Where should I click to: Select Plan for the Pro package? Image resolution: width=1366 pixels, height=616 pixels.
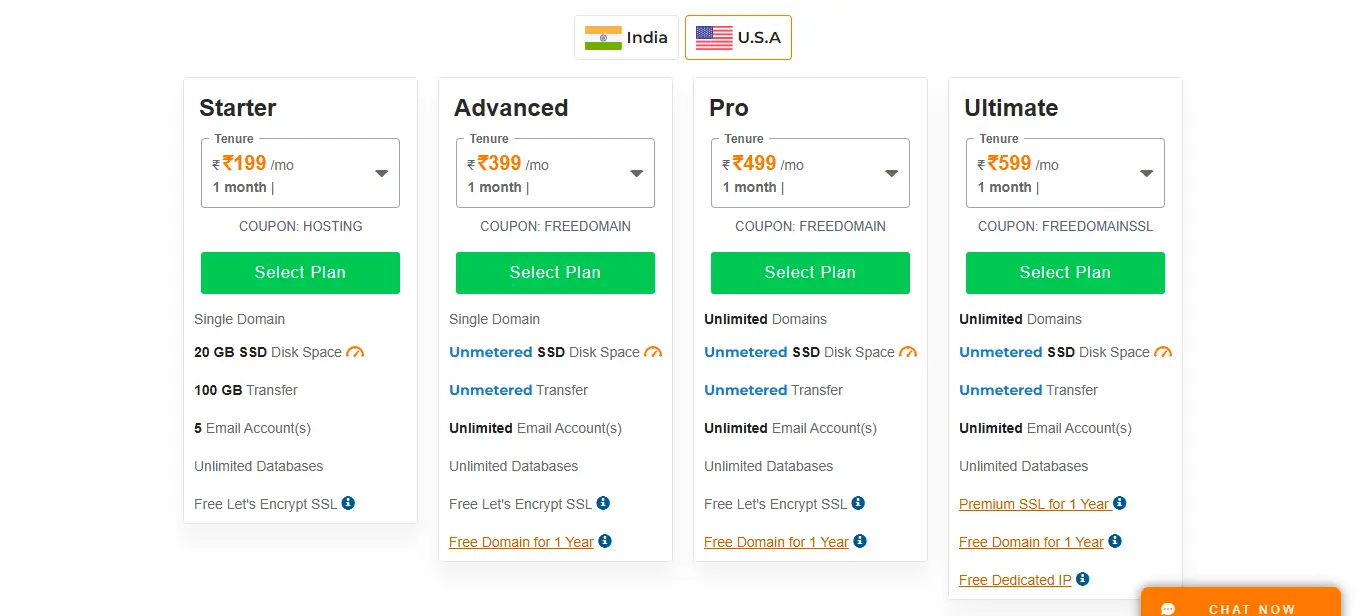click(810, 272)
